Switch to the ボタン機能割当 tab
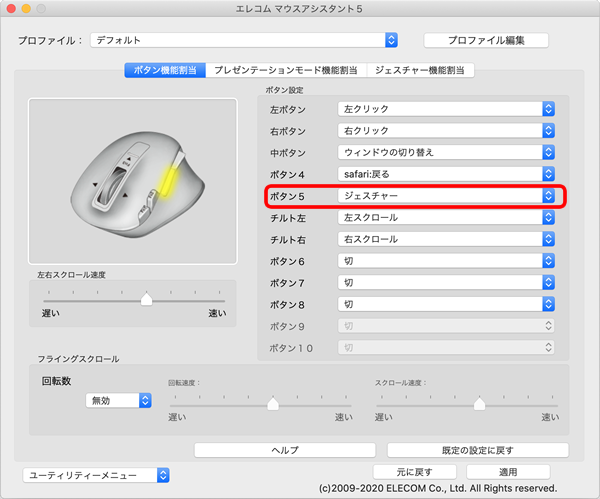 pos(165,70)
